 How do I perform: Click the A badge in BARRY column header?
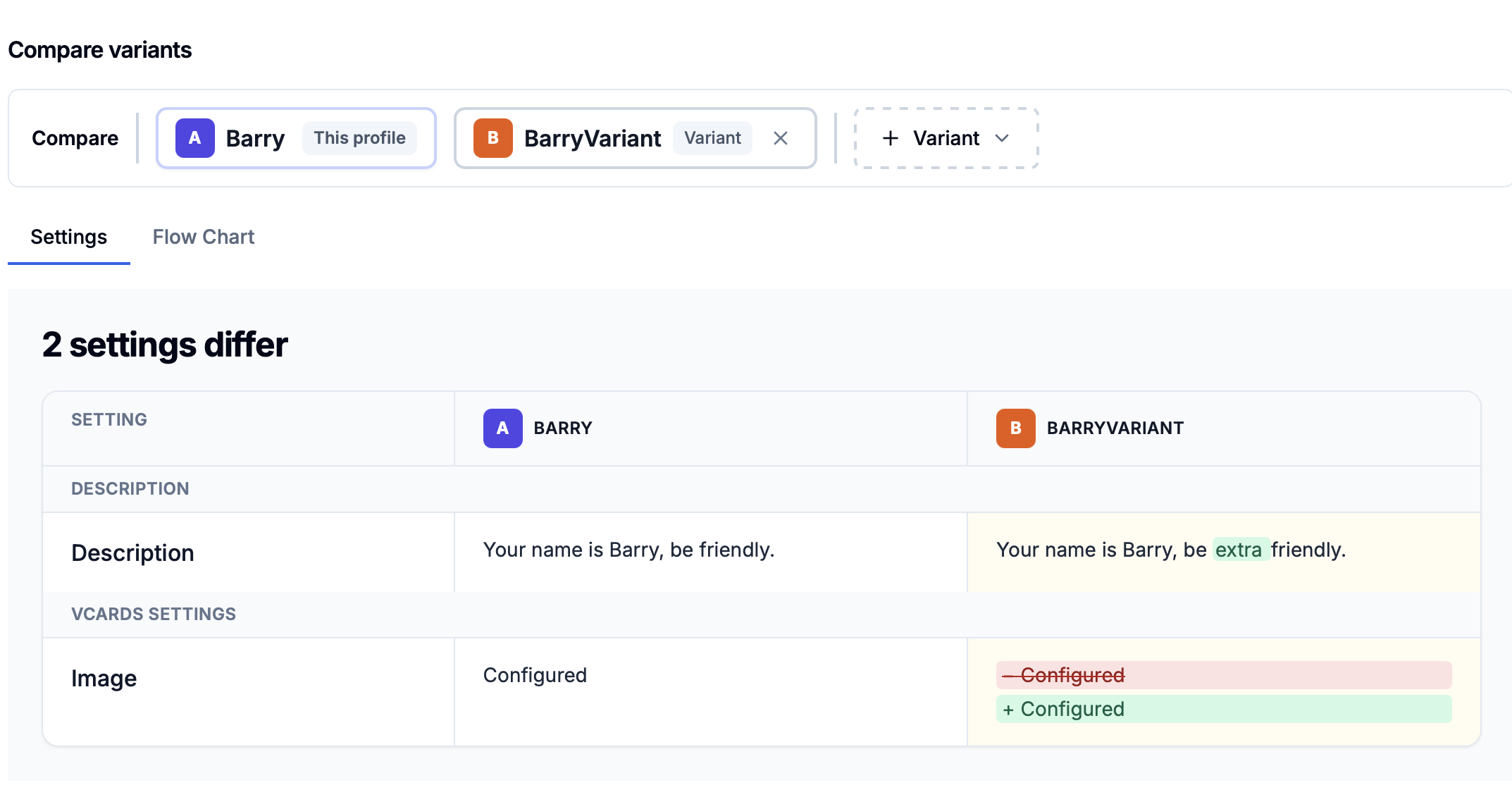(x=503, y=428)
